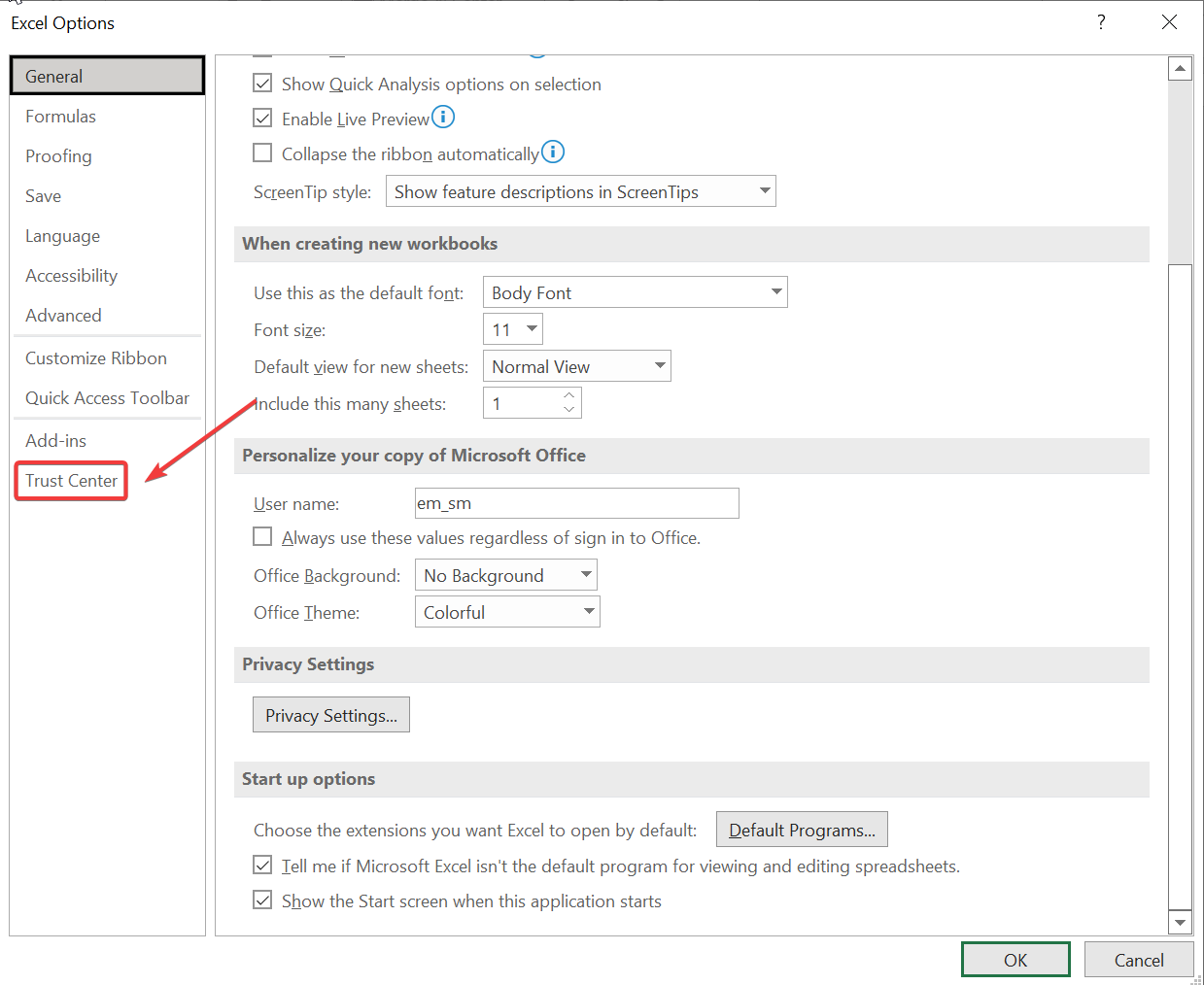Open the Trust Center category
1204x985 pixels.
[x=71, y=481]
